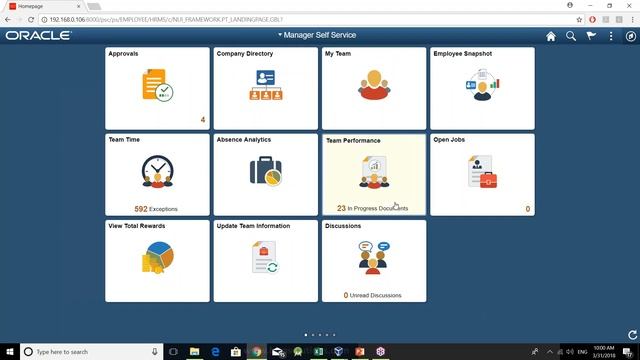The image size is (640, 360).
Task: Open PowerPoint from the taskbar
Action: point(360,351)
